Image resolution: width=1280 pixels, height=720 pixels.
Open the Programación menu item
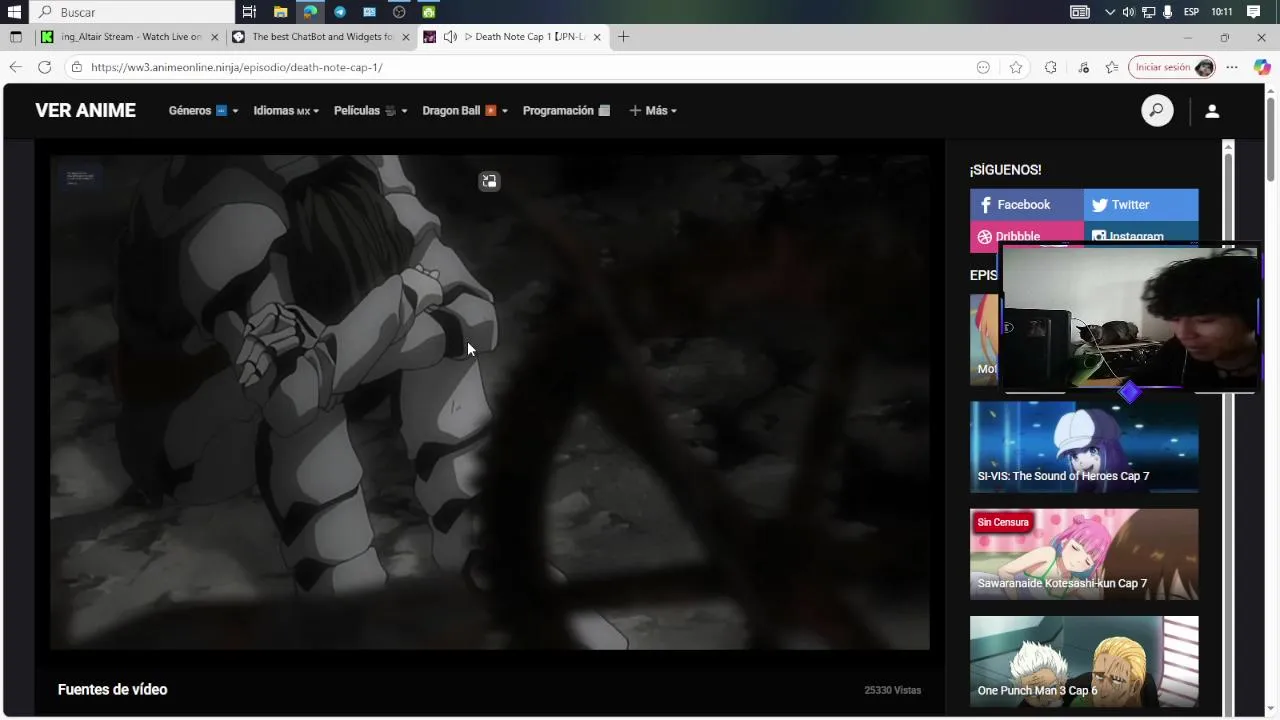tap(566, 111)
